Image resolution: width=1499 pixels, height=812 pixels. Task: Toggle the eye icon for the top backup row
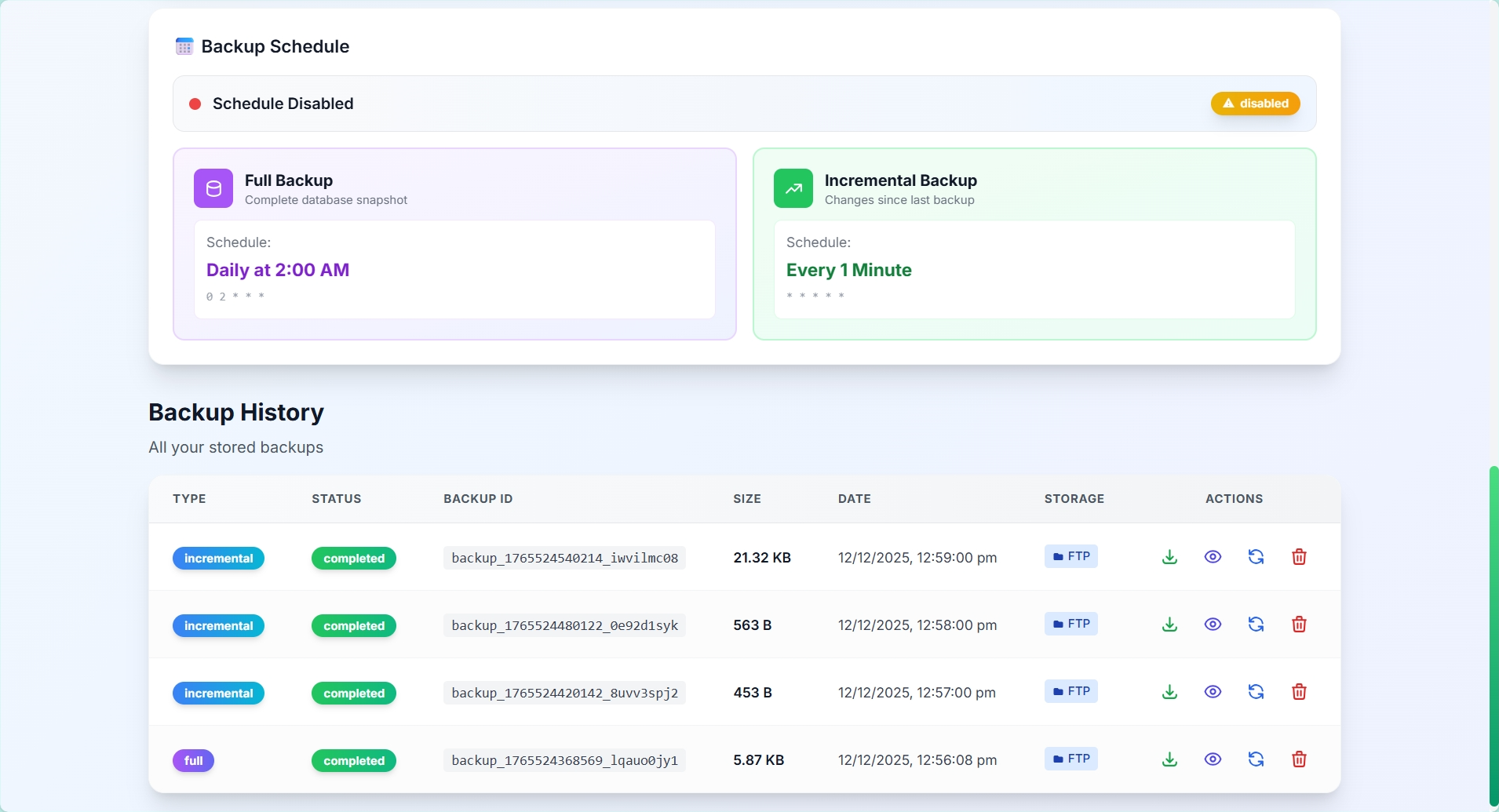point(1212,557)
